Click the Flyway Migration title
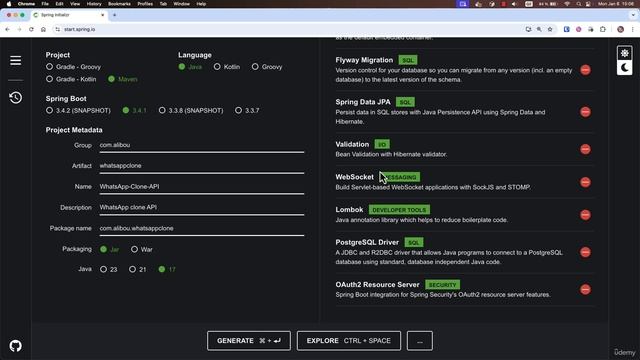This screenshot has height=360, width=640. click(x=364, y=60)
